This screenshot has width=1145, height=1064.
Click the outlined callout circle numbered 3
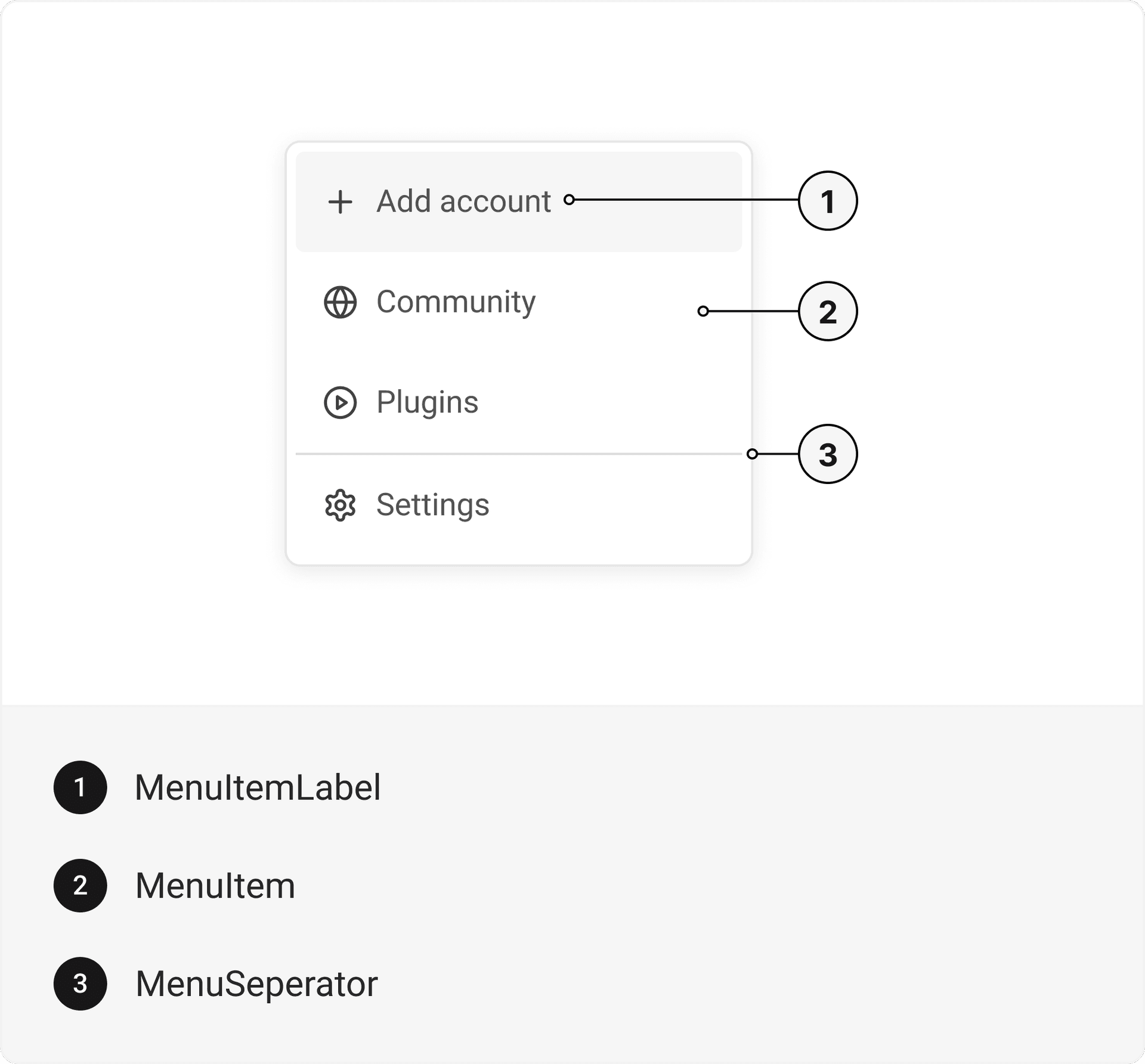[x=827, y=454]
